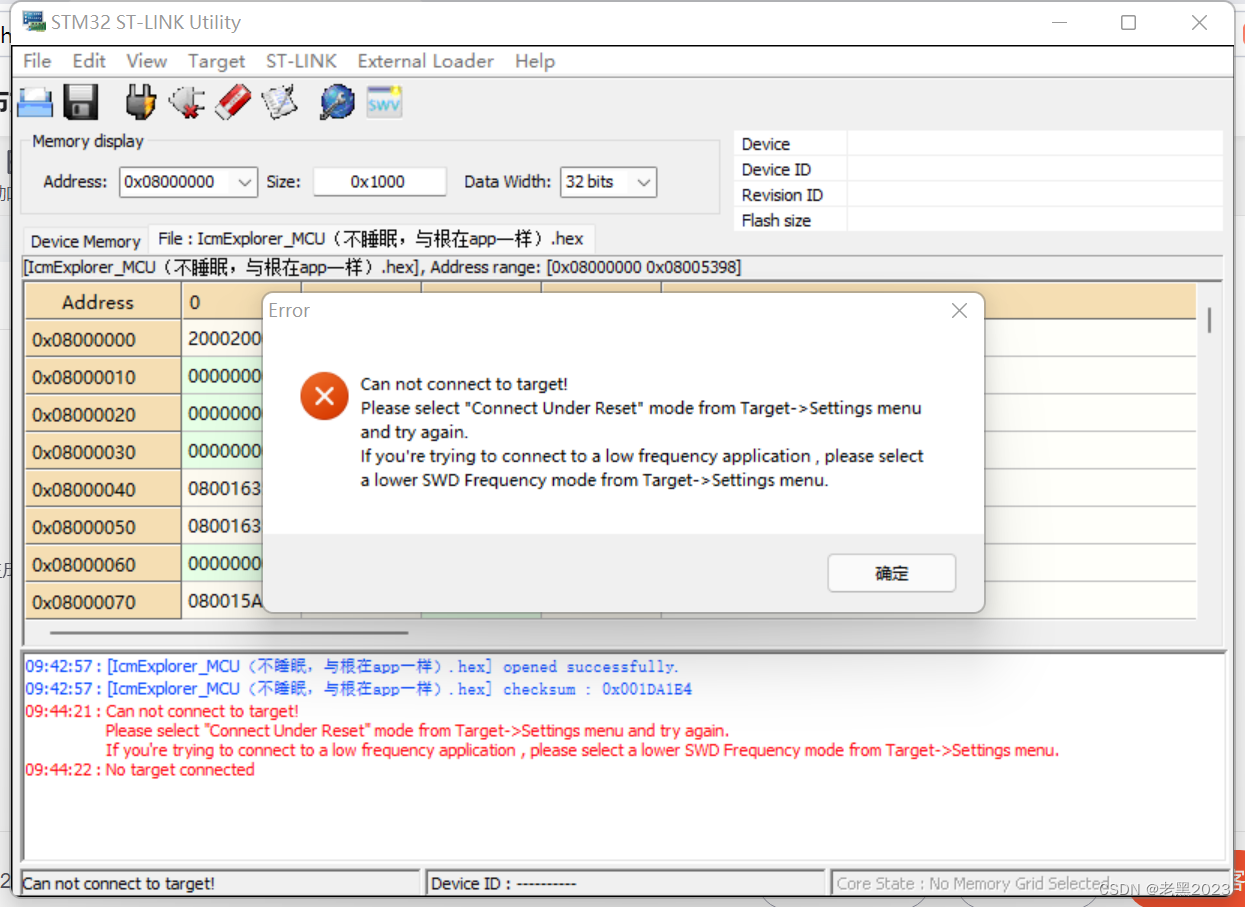Viewport: 1245px width, 907px height.
Task: Select address row 0x08000020
Action: 103,415
